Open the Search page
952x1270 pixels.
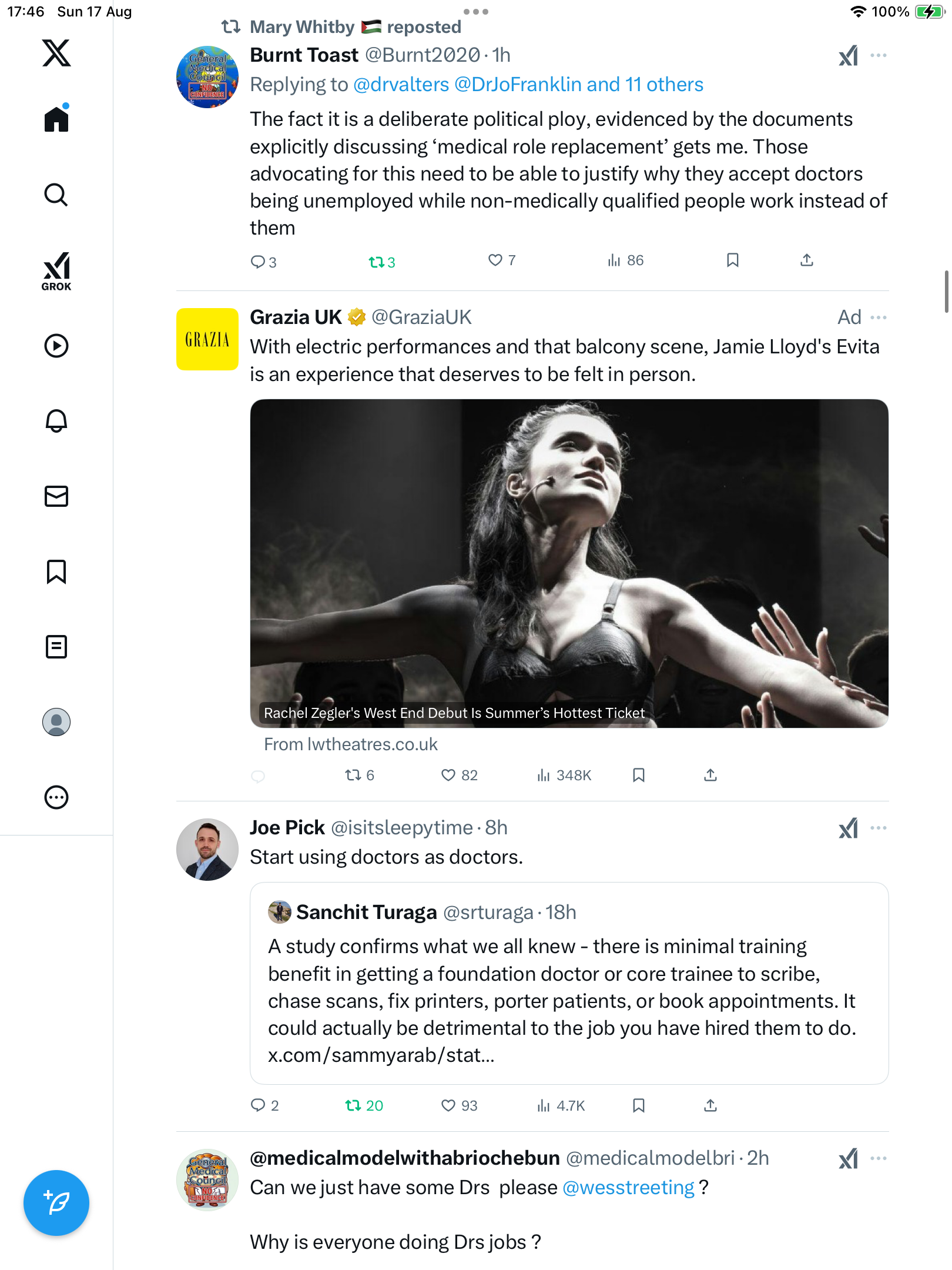[x=56, y=195]
